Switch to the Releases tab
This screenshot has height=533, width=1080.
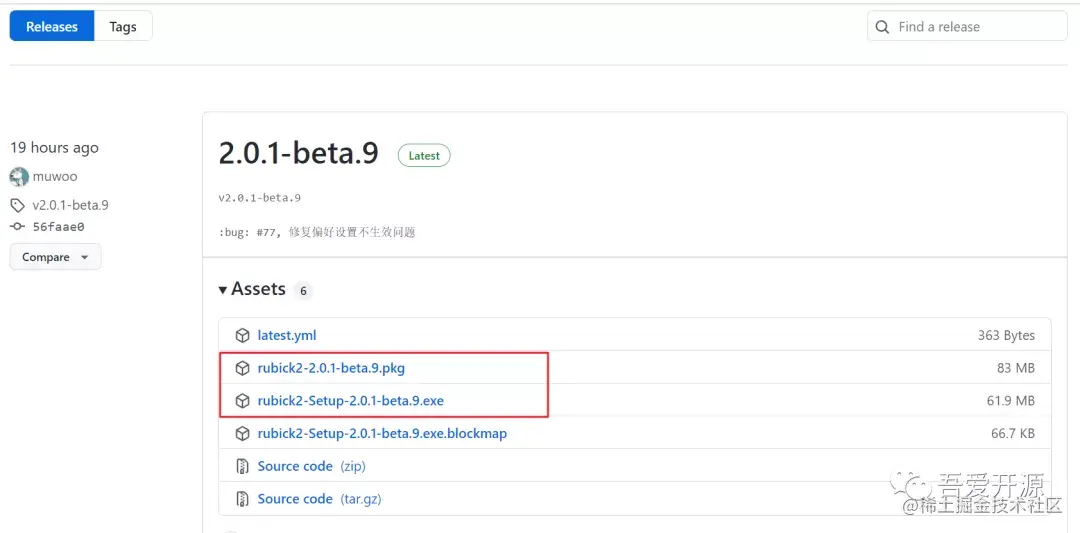pyautogui.click(x=52, y=27)
